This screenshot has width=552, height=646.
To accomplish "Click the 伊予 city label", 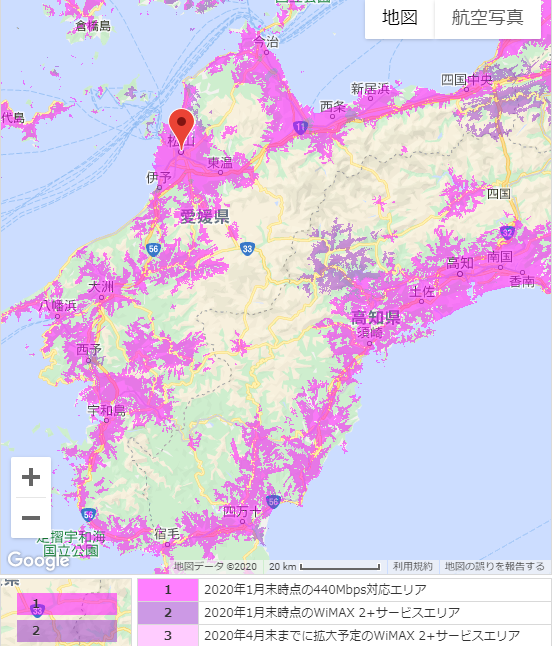I will (159, 178).
